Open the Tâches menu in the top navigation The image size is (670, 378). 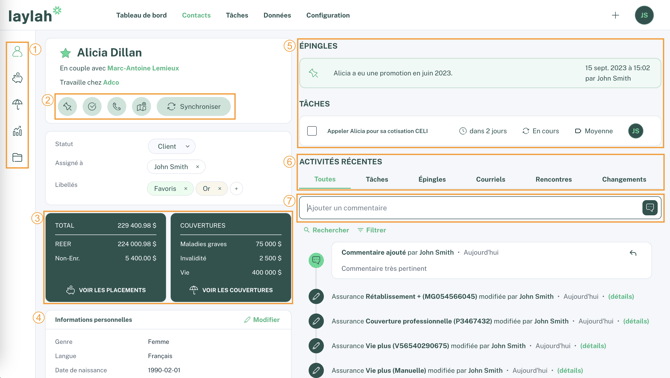tap(237, 15)
